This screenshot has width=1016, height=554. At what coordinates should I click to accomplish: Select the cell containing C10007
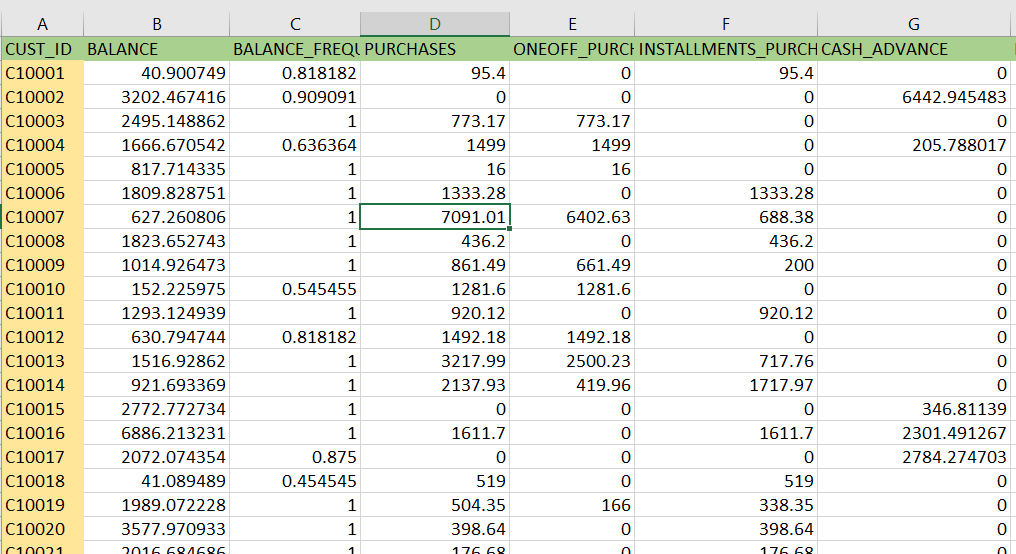[x=42, y=217]
